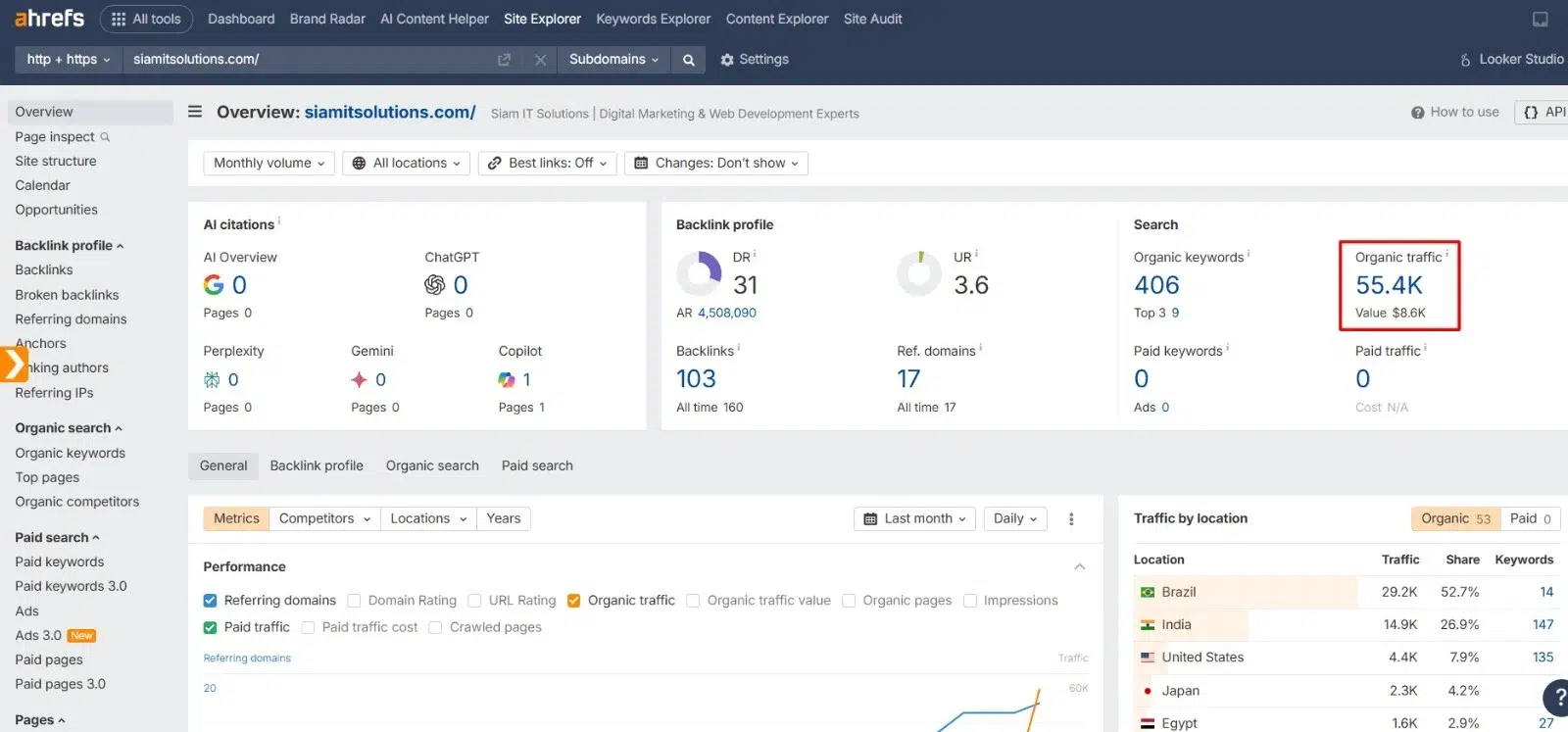Click the API button

click(1544, 113)
